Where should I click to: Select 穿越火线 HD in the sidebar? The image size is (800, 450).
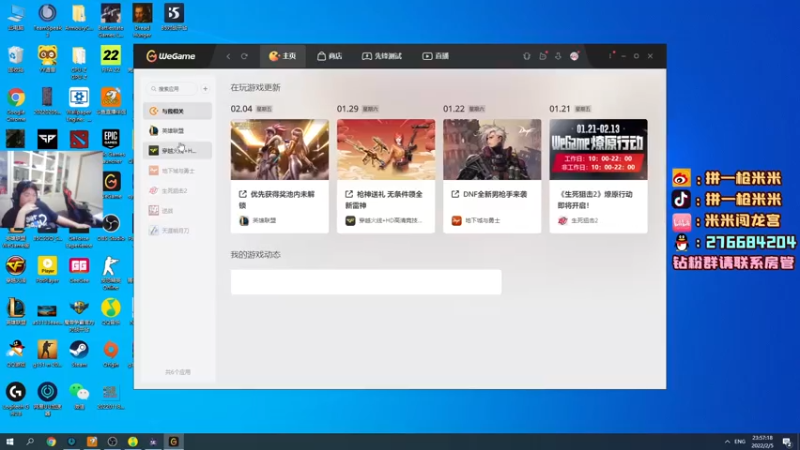178,151
